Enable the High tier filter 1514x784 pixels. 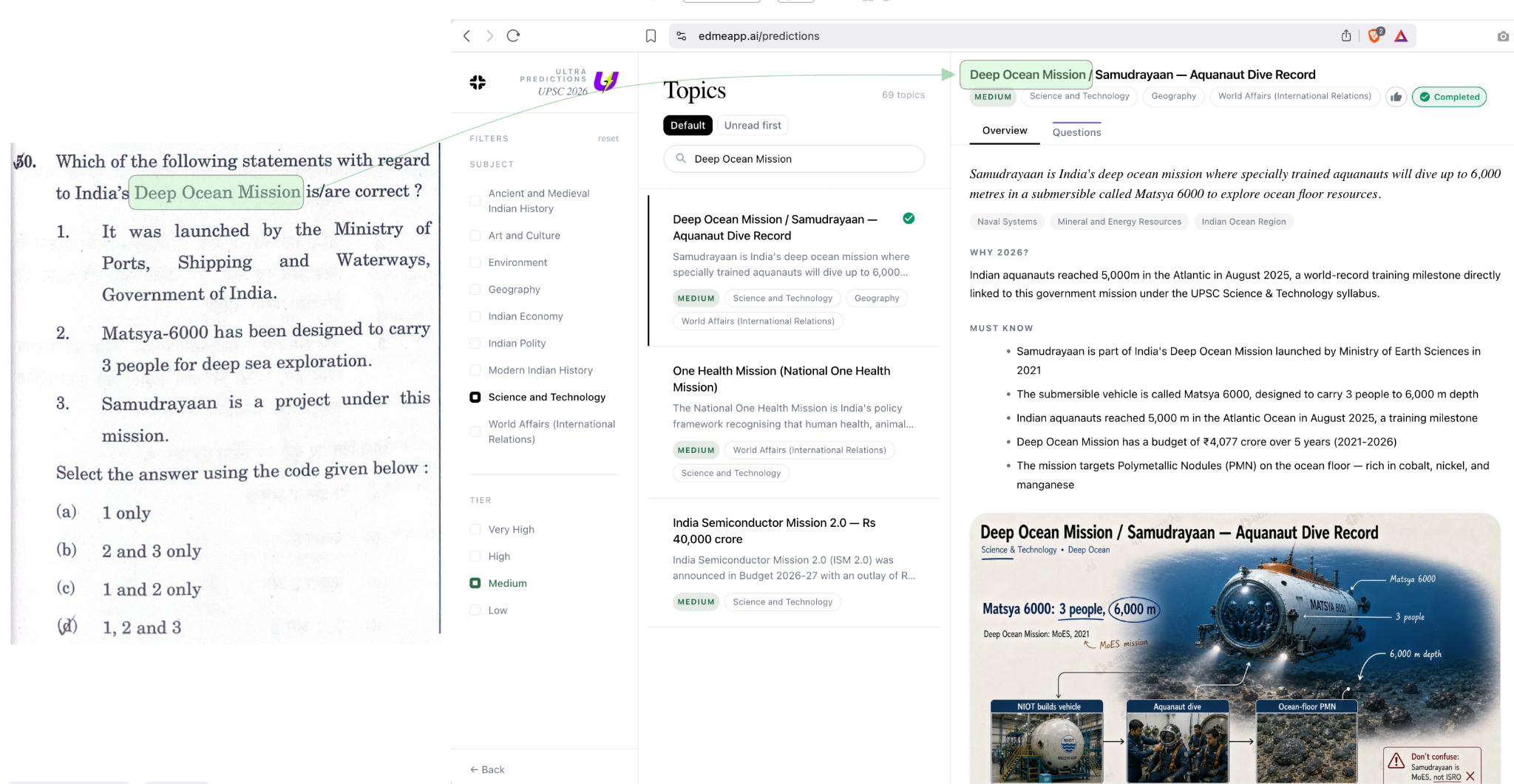tap(475, 556)
